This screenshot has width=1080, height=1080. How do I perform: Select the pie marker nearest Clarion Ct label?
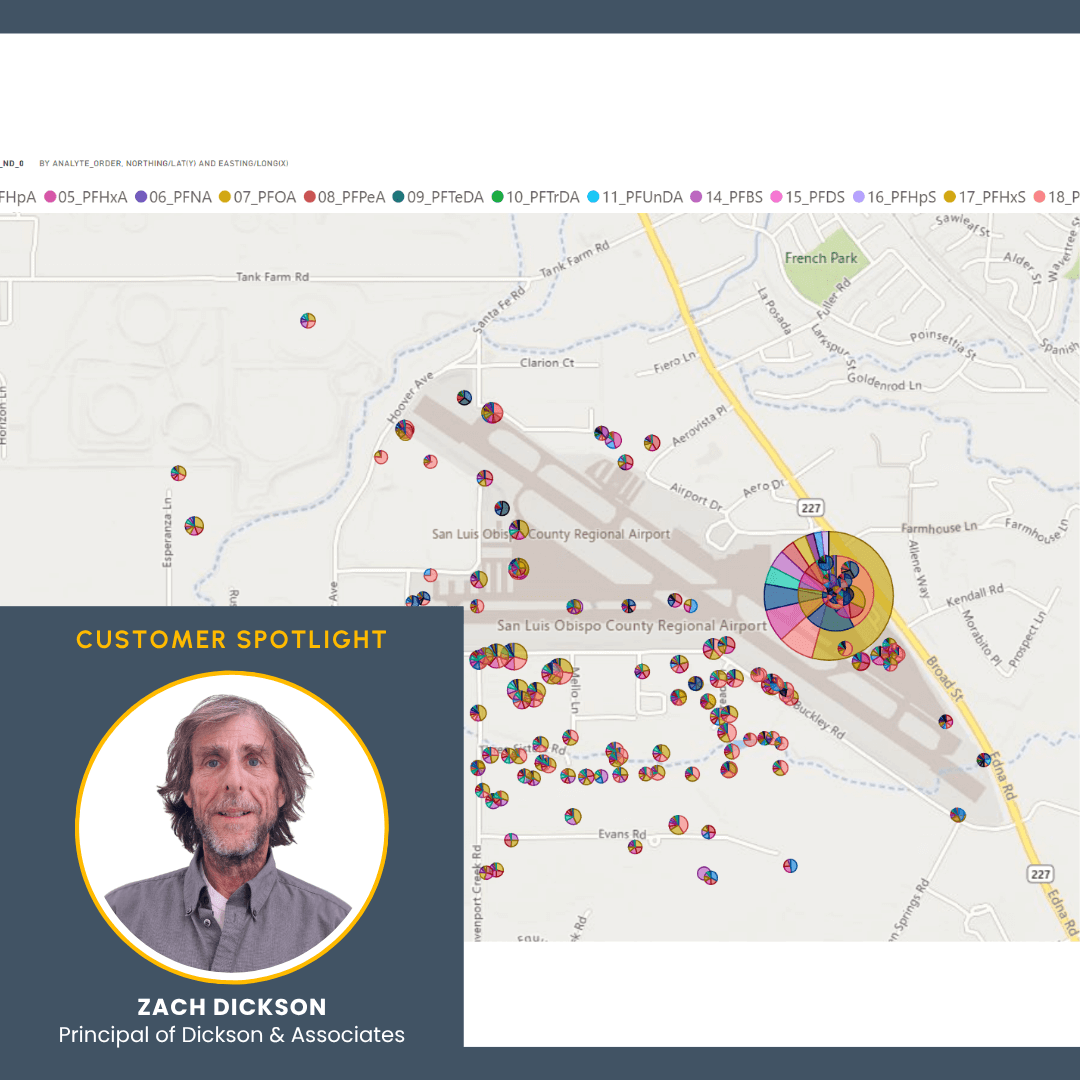coord(492,412)
